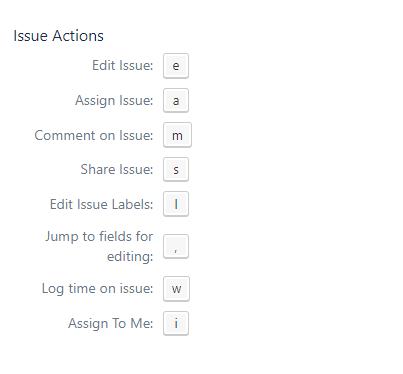Click the word 'Actions' in the section heading
The image size is (403, 374).
point(78,36)
